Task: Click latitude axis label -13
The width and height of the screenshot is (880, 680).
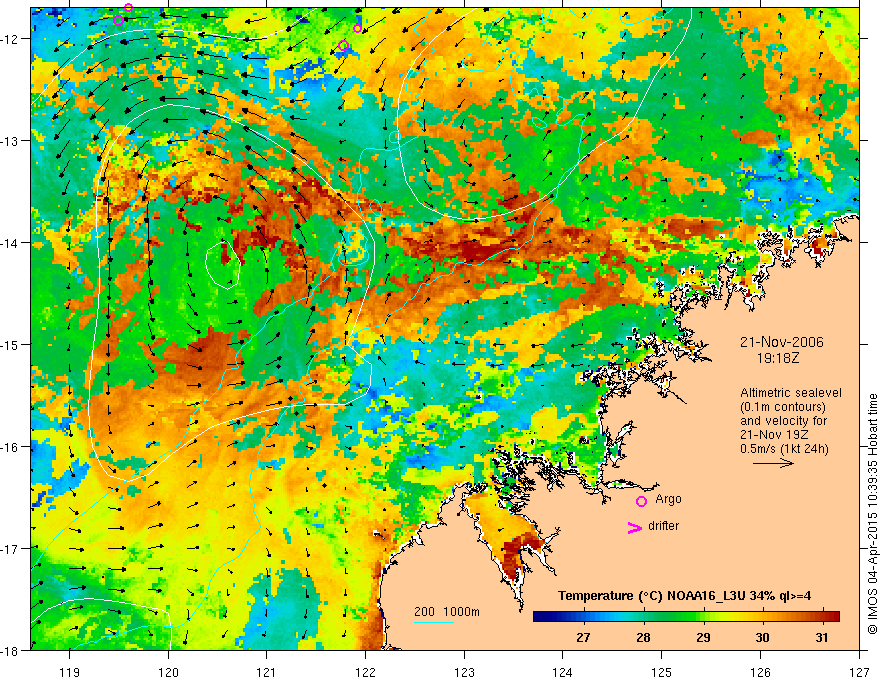Action: pyautogui.click(x=10, y=141)
